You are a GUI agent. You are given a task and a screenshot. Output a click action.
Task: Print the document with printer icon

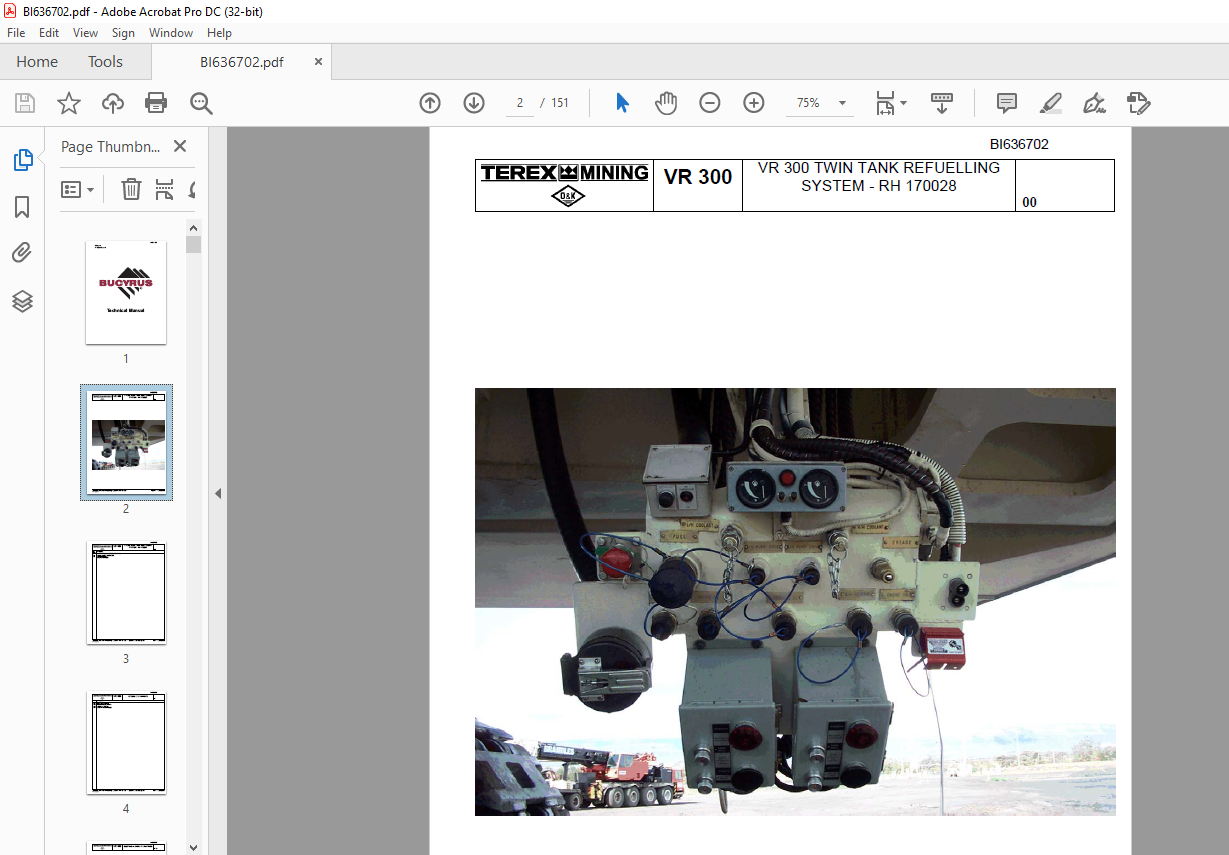coord(156,103)
